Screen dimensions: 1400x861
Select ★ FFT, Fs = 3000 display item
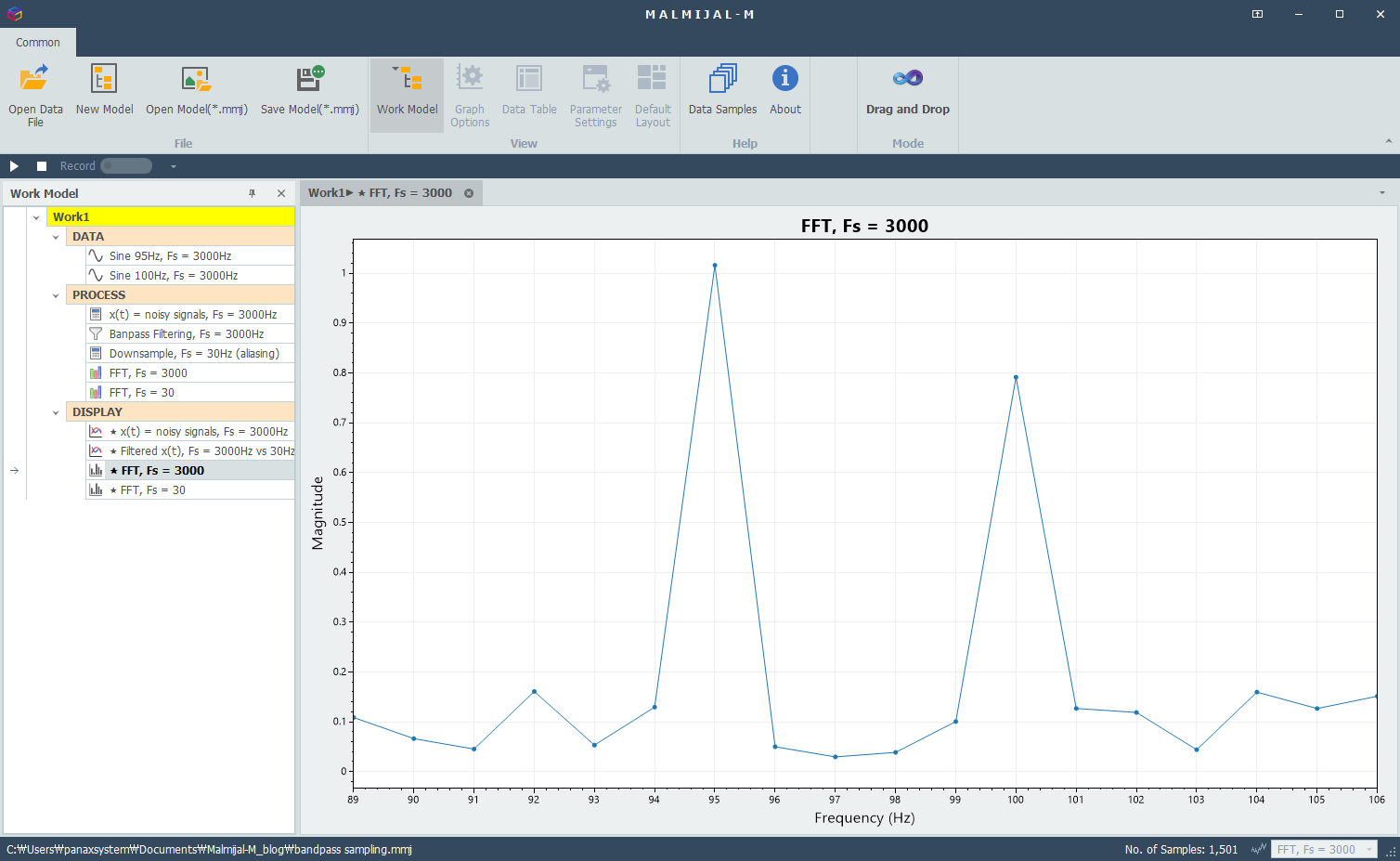tap(190, 470)
